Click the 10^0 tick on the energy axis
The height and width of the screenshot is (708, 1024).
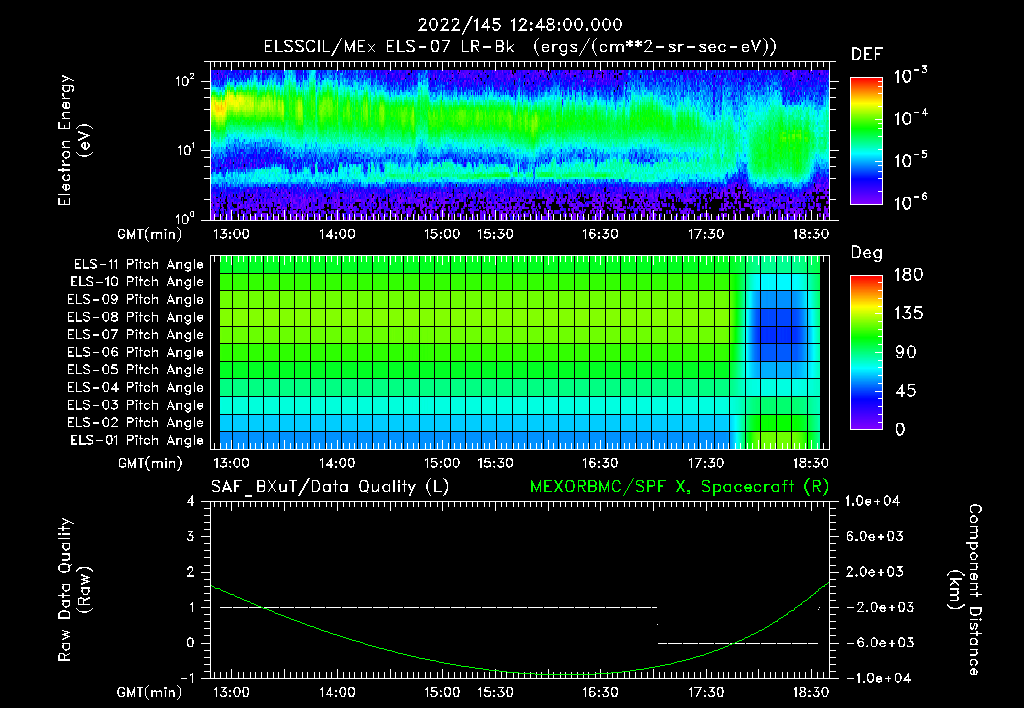(x=185, y=217)
